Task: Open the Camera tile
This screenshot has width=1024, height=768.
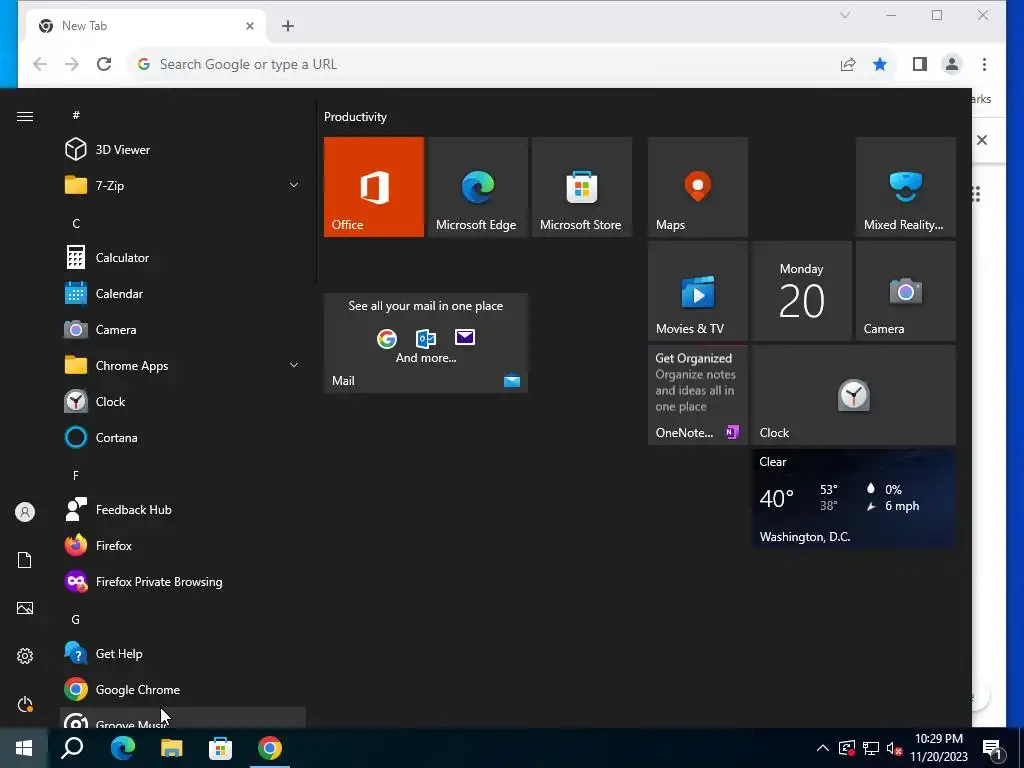Action: pyautogui.click(x=906, y=291)
